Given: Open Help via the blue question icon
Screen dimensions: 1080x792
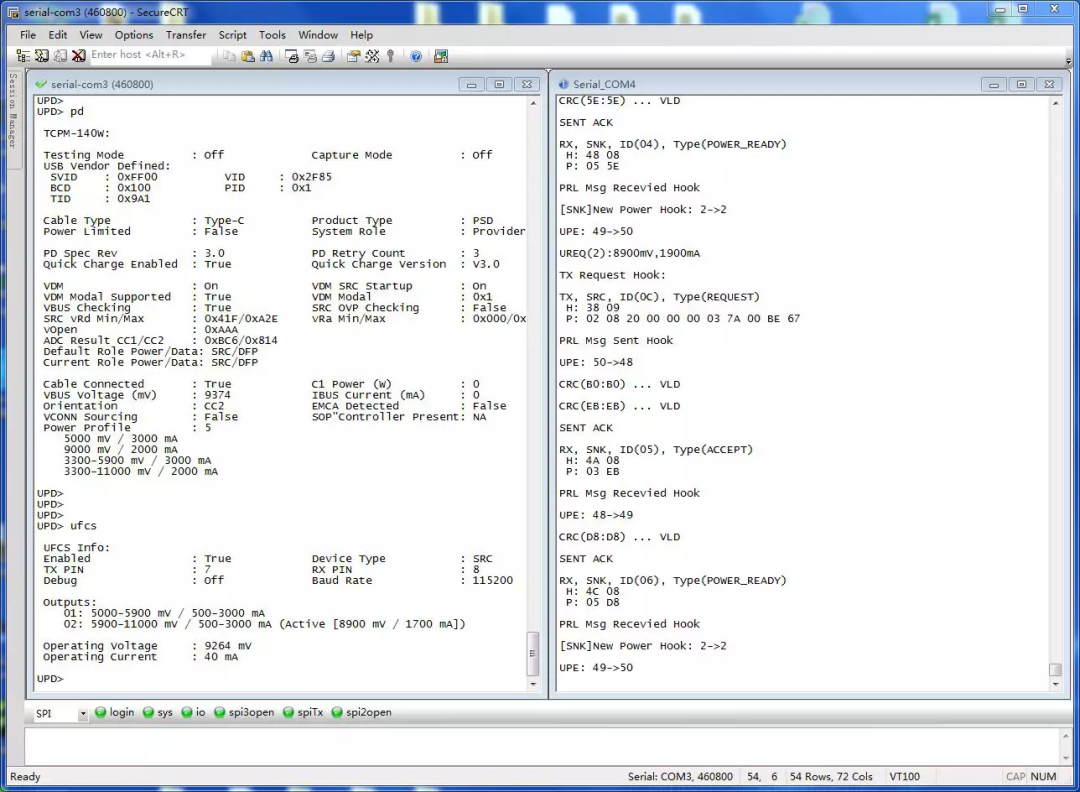Looking at the screenshot, I should tap(416, 56).
